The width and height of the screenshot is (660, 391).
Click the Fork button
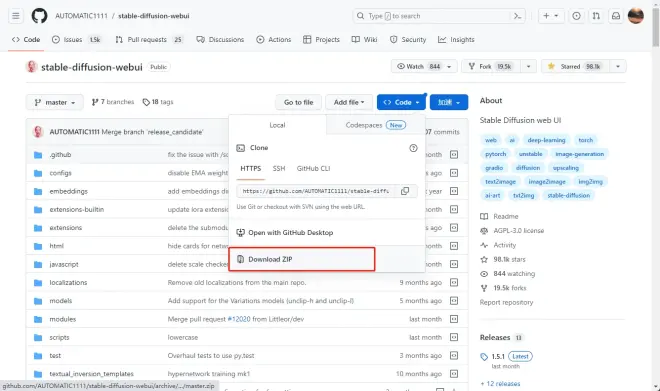[491, 66]
